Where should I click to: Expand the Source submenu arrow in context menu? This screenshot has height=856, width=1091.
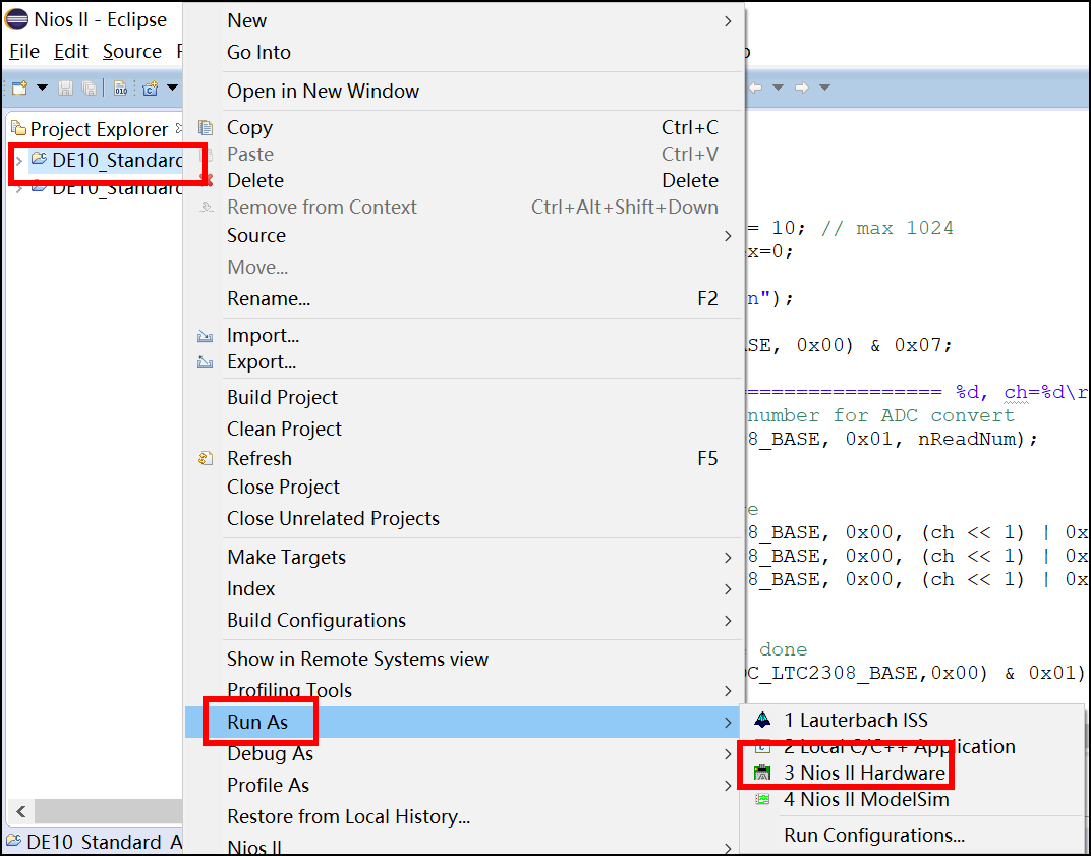coord(728,236)
